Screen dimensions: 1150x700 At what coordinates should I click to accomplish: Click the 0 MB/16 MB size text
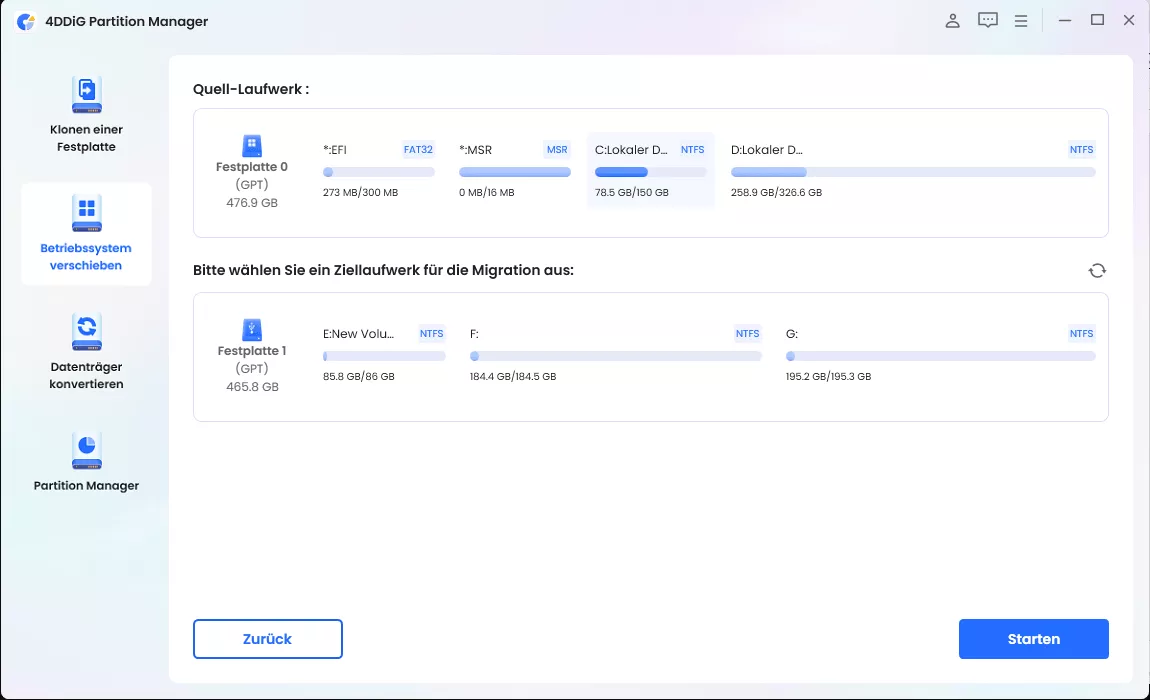point(486,193)
